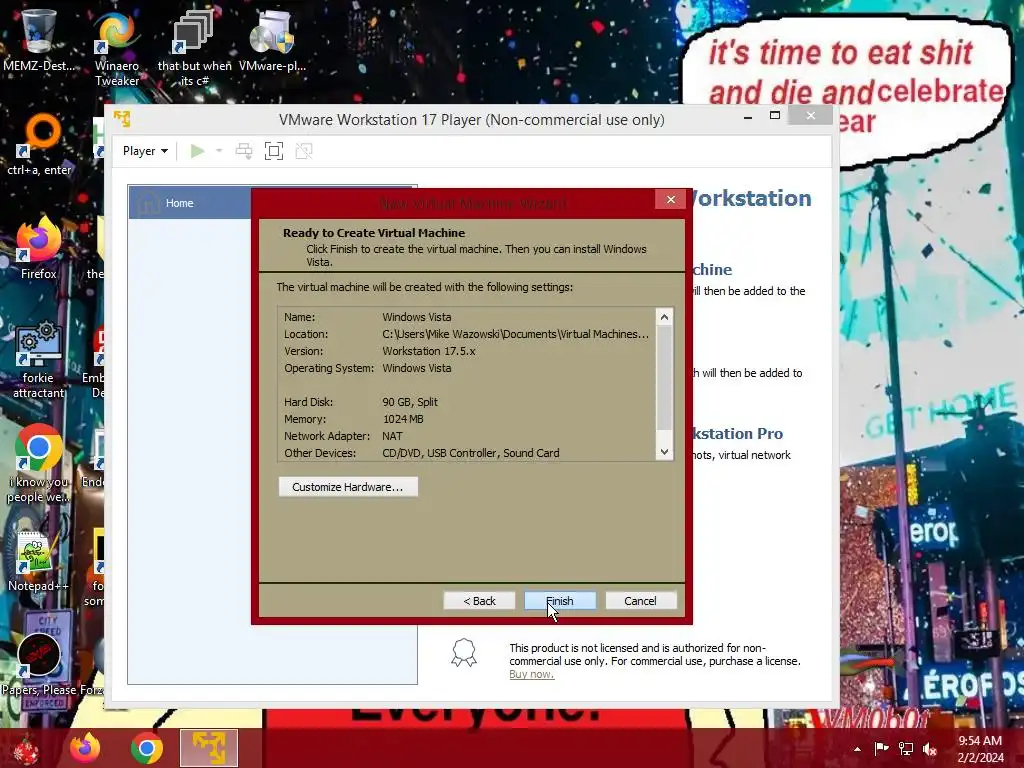Click the 'Other Devices' row
This screenshot has width=1024, height=768.
pos(466,453)
